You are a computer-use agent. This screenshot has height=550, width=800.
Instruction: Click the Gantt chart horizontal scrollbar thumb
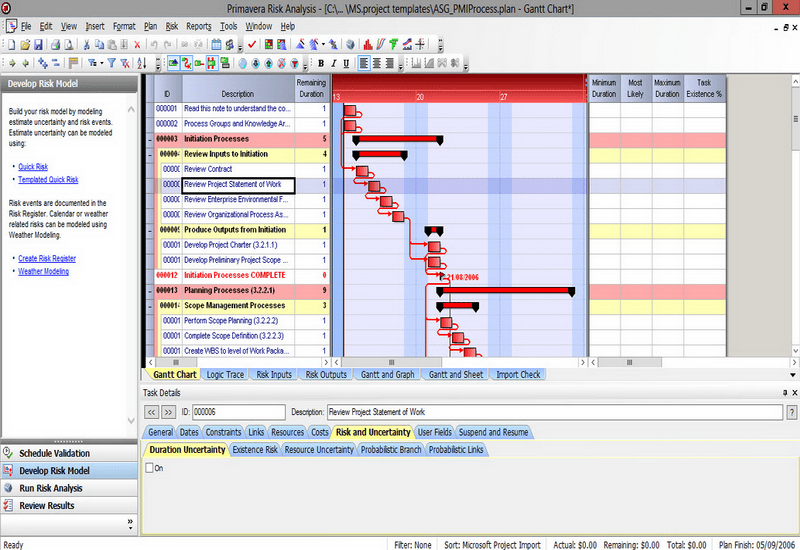392,362
